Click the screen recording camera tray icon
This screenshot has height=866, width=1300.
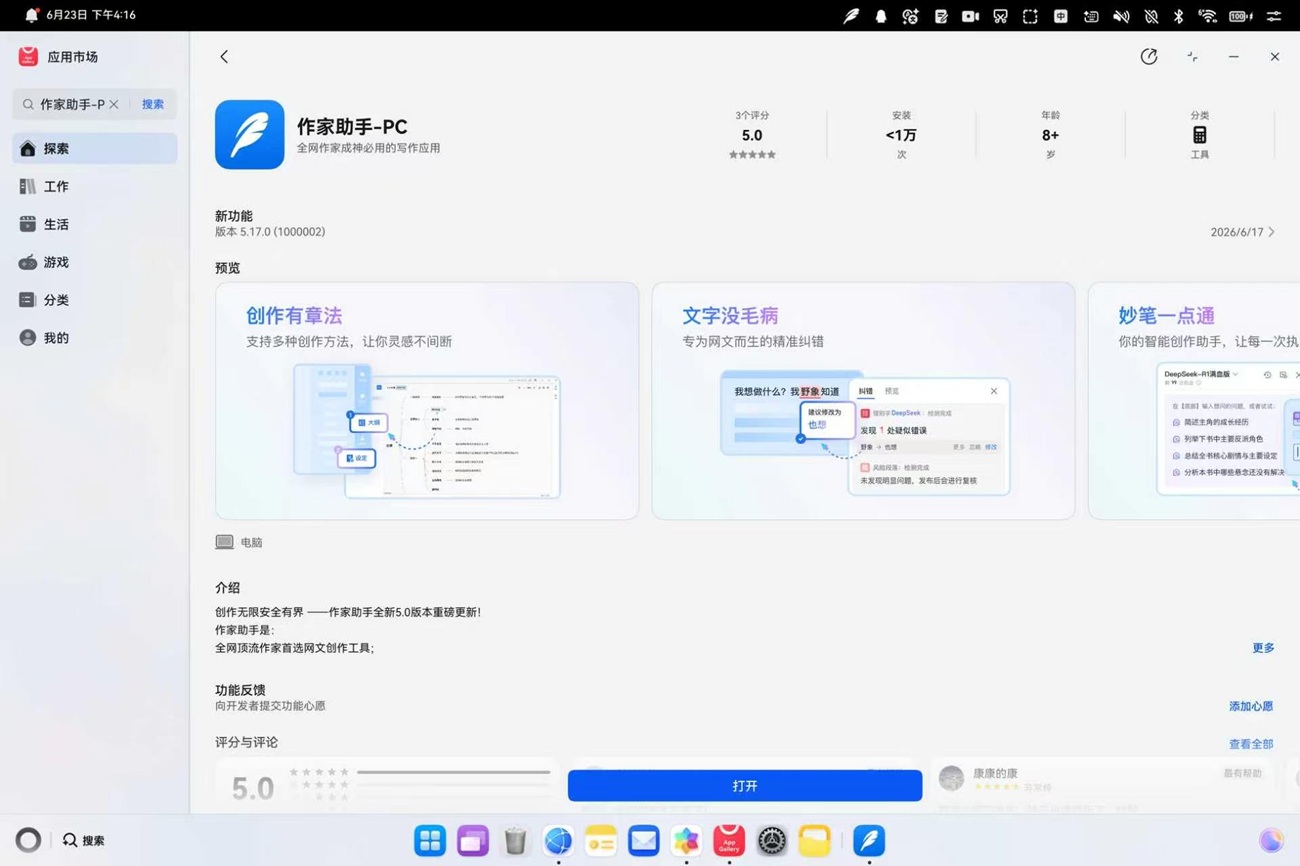pos(970,16)
